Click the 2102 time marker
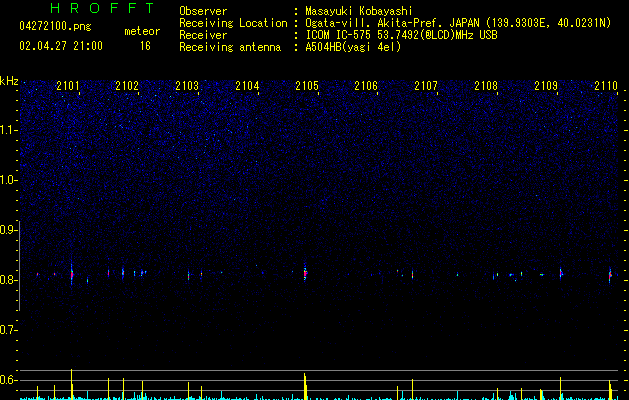Viewport: 629px width, 400px height. pos(127,86)
